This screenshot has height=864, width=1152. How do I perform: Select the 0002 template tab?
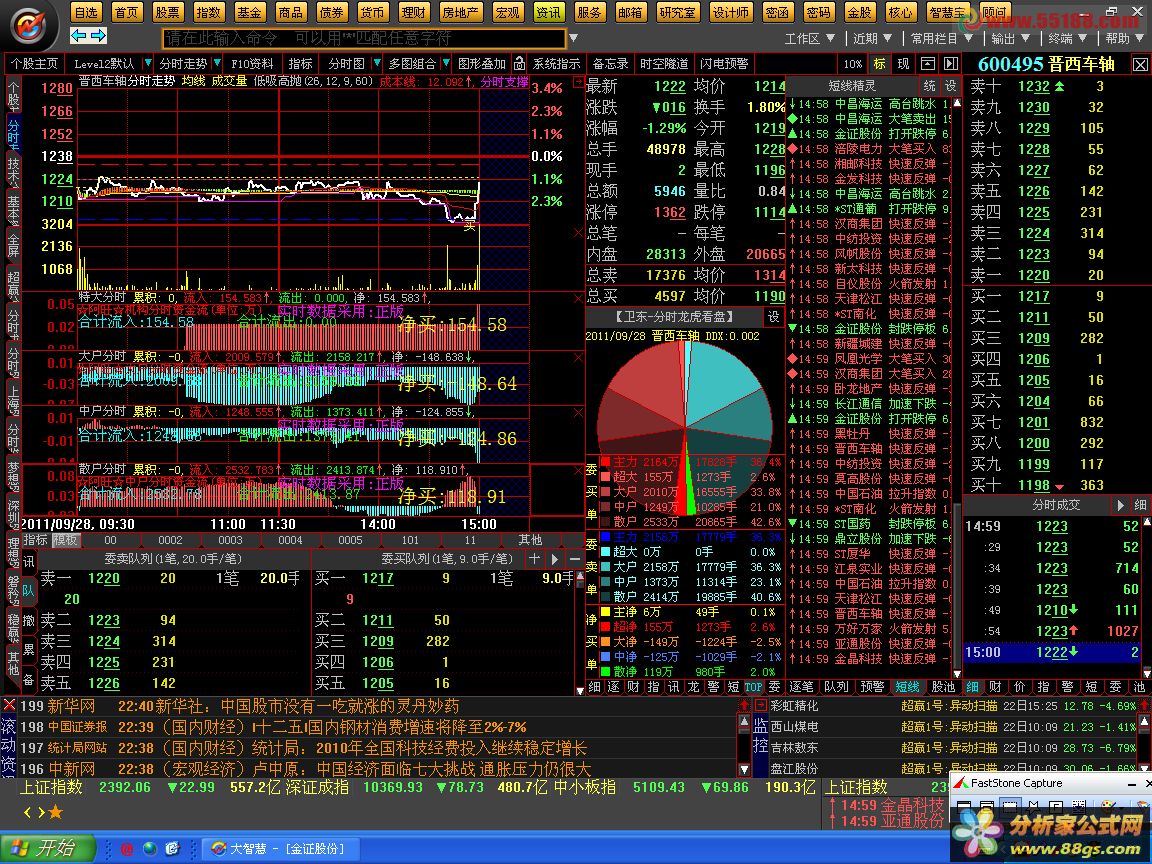tap(170, 540)
